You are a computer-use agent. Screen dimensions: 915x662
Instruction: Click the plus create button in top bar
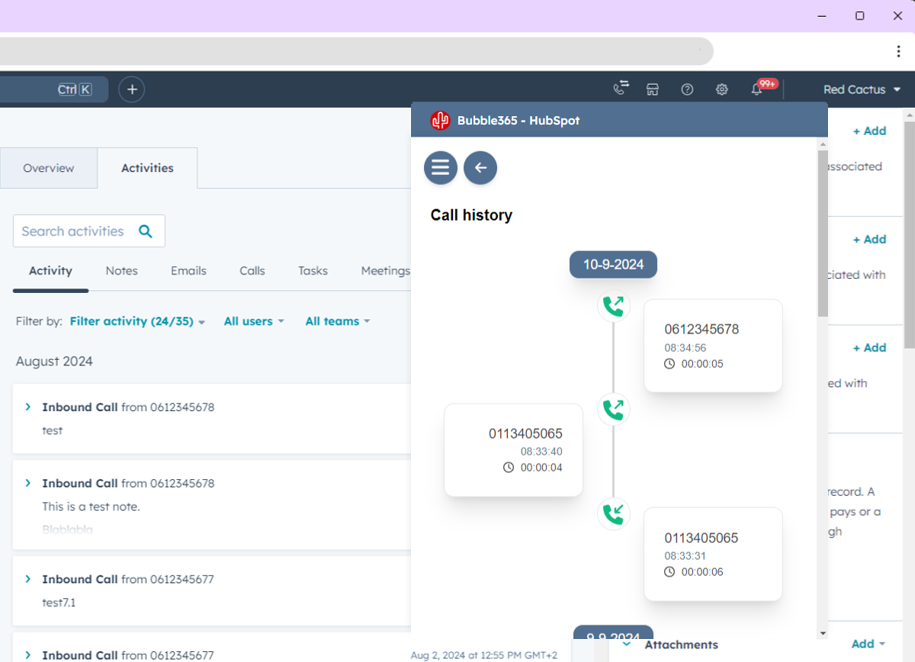click(x=132, y=89)
